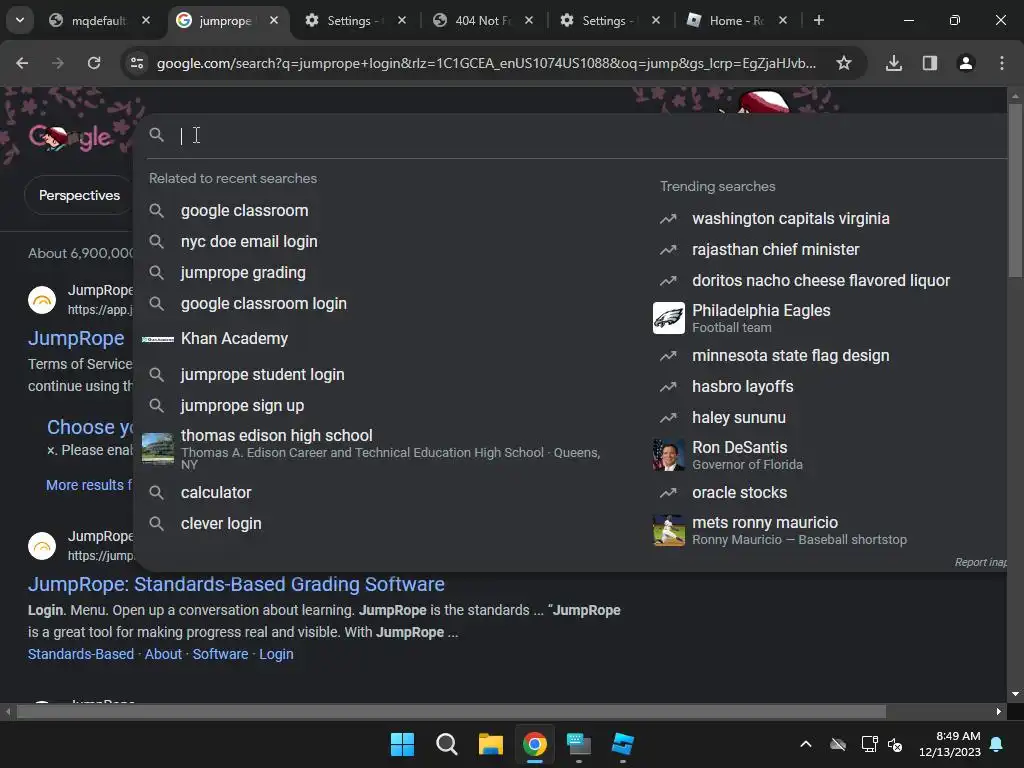Show hidden system tray icons
Viewport: 1024px width, 768px height.
click(x=806, y=744)
